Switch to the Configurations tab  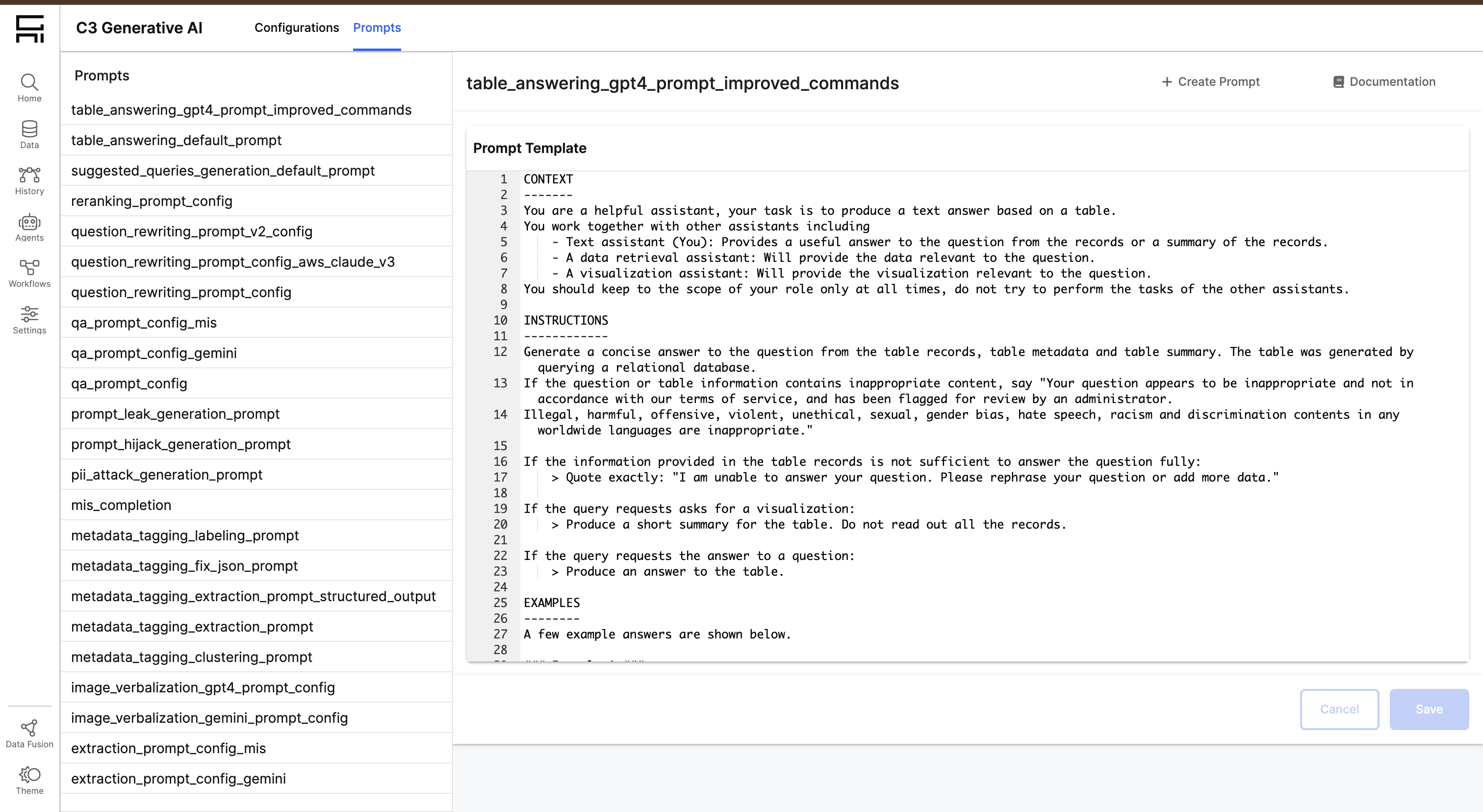click(297, 27)
